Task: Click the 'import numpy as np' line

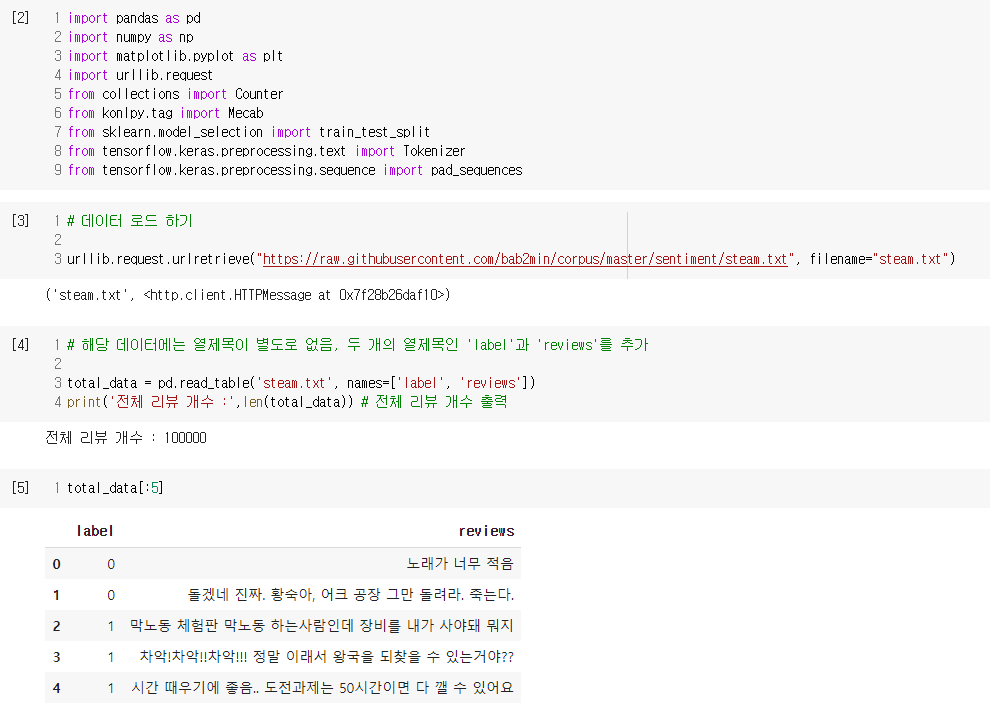Action: pos(131,37)
